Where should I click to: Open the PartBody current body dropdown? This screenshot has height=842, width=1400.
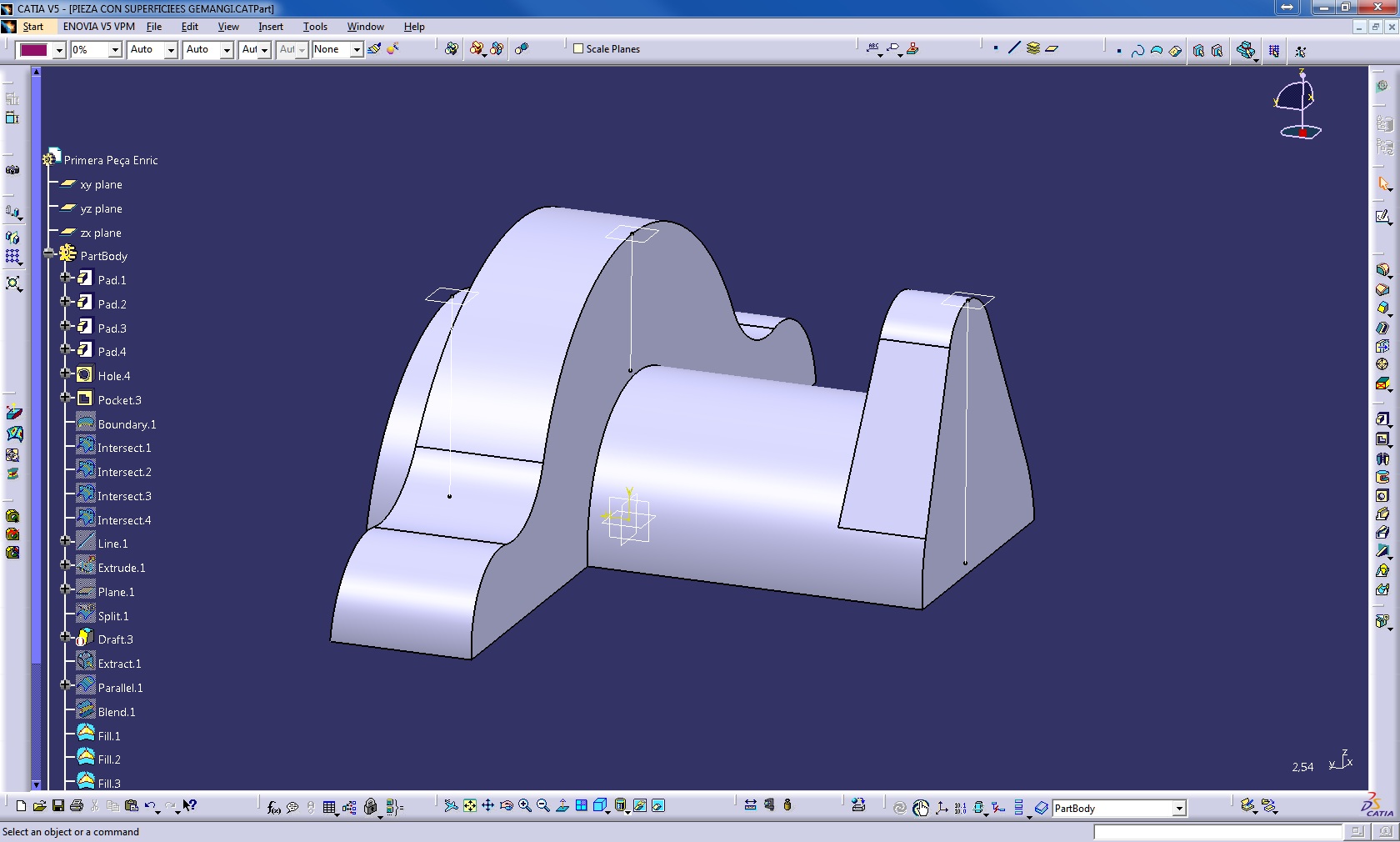pos(1179,809)
